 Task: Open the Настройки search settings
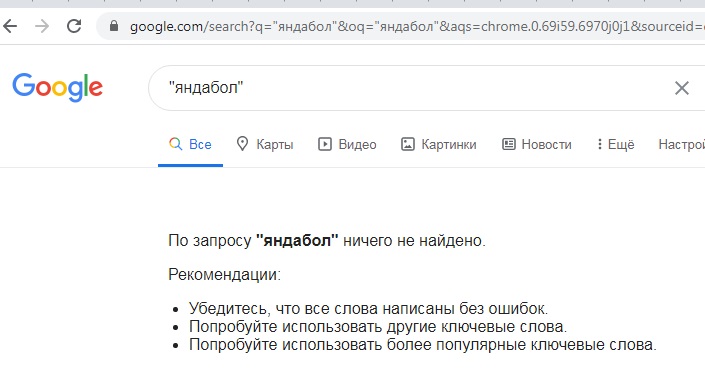coord(682,144)
